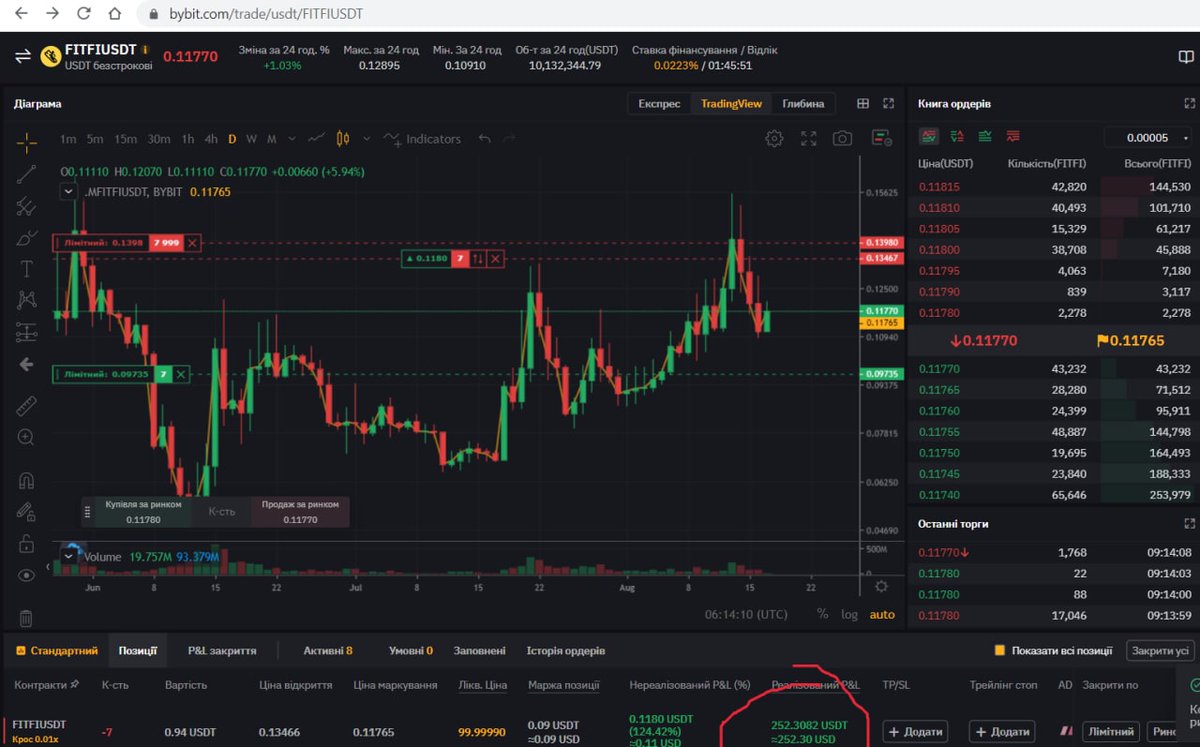
Task: Switch to the Глибина depth tab
Action: pyautogui.click(x=803, y=103)
